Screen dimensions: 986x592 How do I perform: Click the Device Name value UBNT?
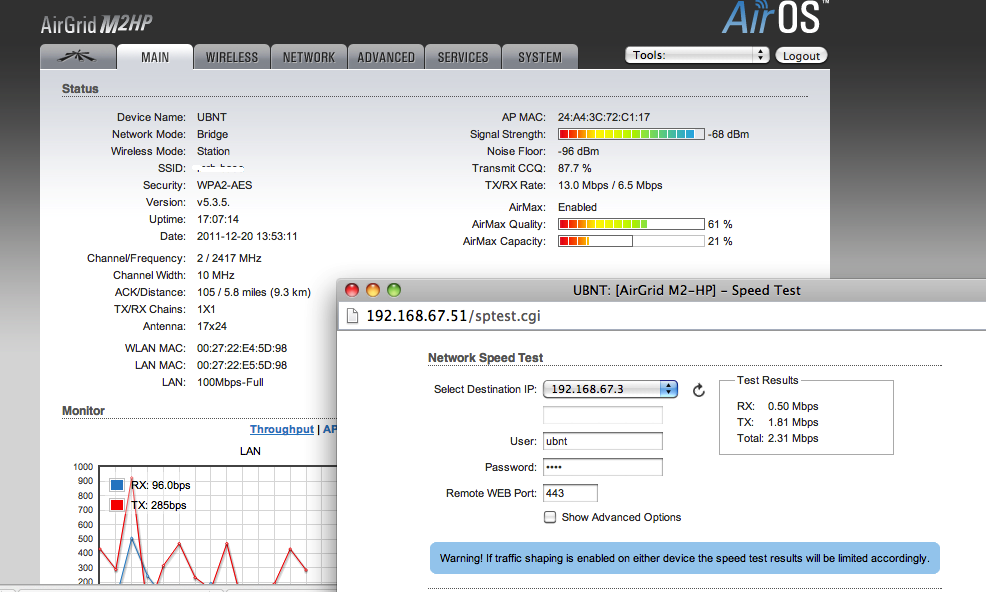pyautogui.click(x=212, y=117)
